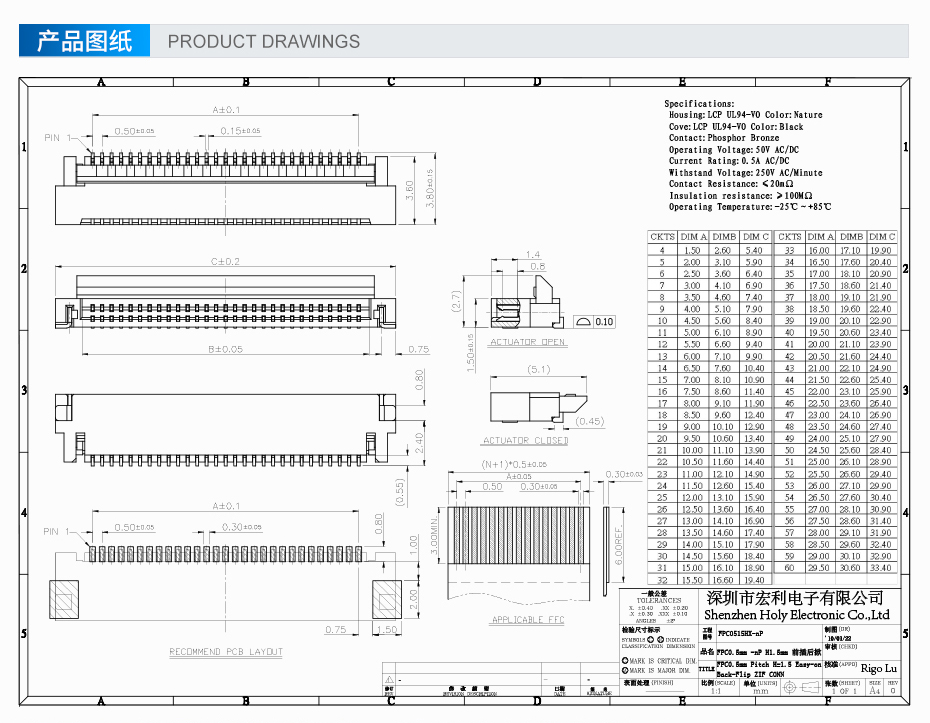Click the RECOMMEND PCB LAYOUT label
Image resolution: width=930 pixels, height=723 pixels.
(x=226, y=652)
